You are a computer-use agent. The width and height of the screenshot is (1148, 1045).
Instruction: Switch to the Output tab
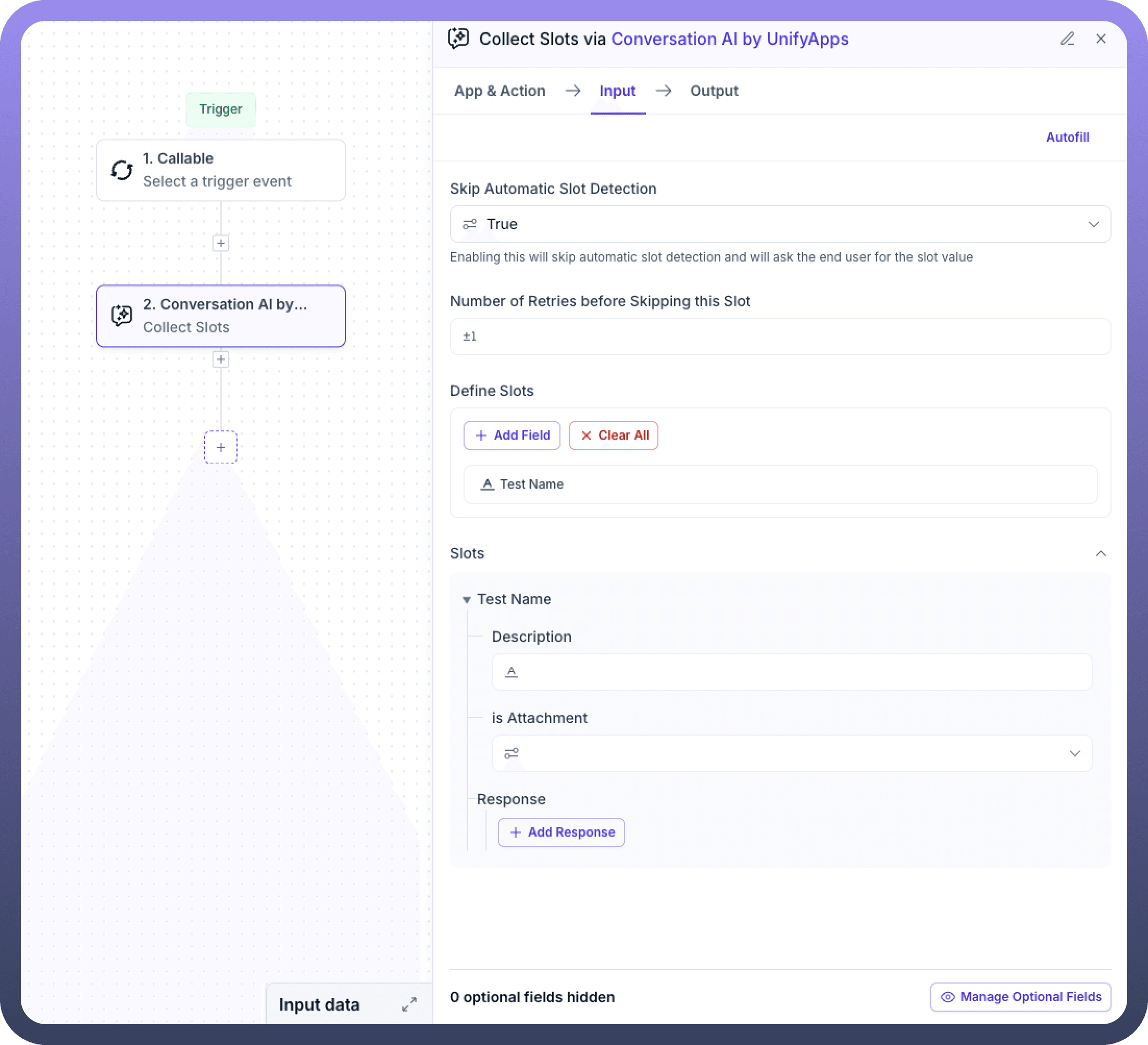pos(714,91)
